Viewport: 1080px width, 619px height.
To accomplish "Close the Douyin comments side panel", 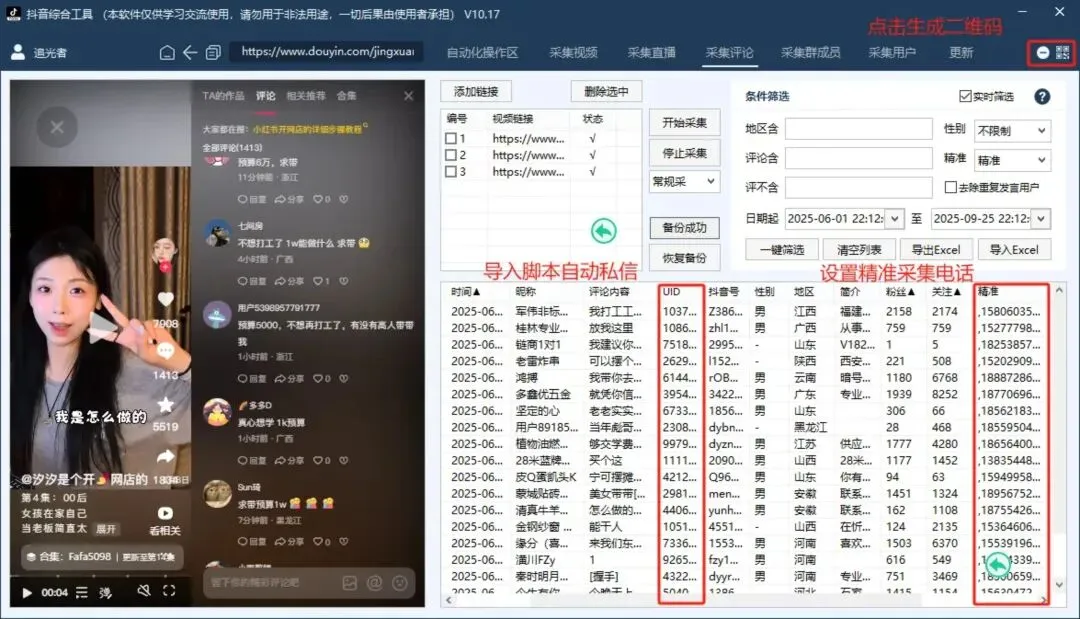I will click(x=408, y=96).
